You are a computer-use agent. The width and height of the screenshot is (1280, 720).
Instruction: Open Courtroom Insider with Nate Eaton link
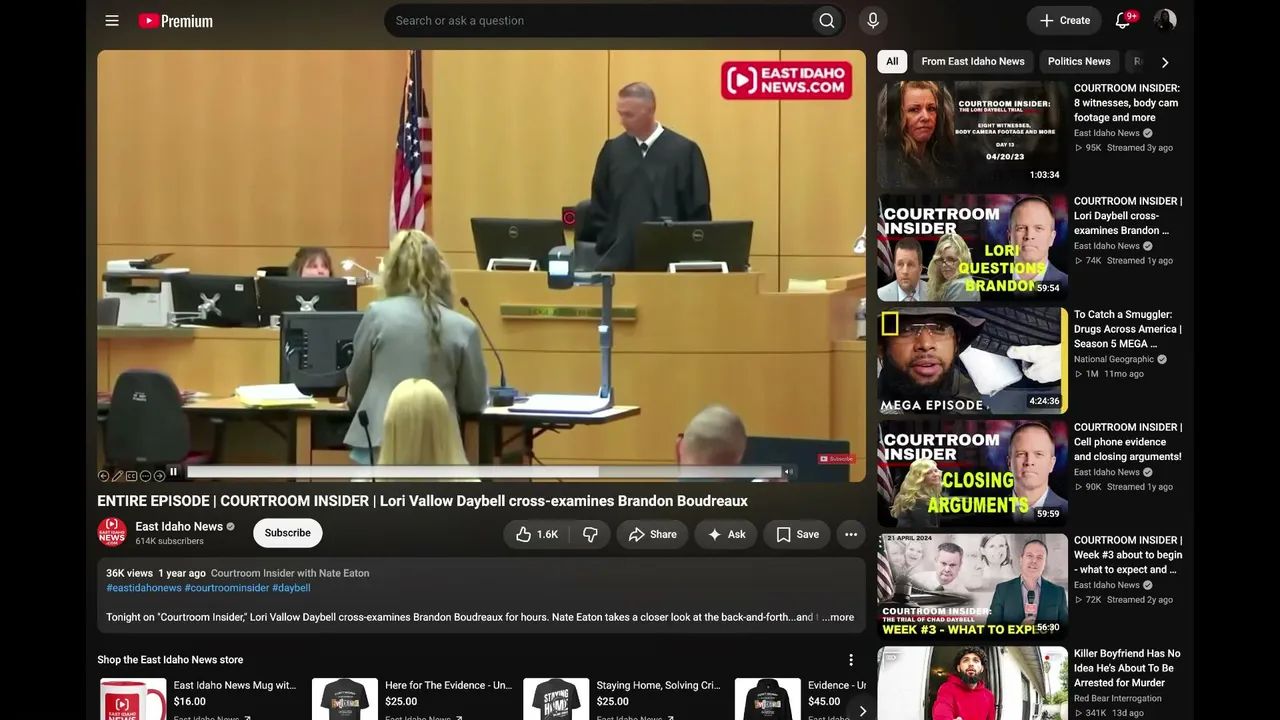pos(290,573)
